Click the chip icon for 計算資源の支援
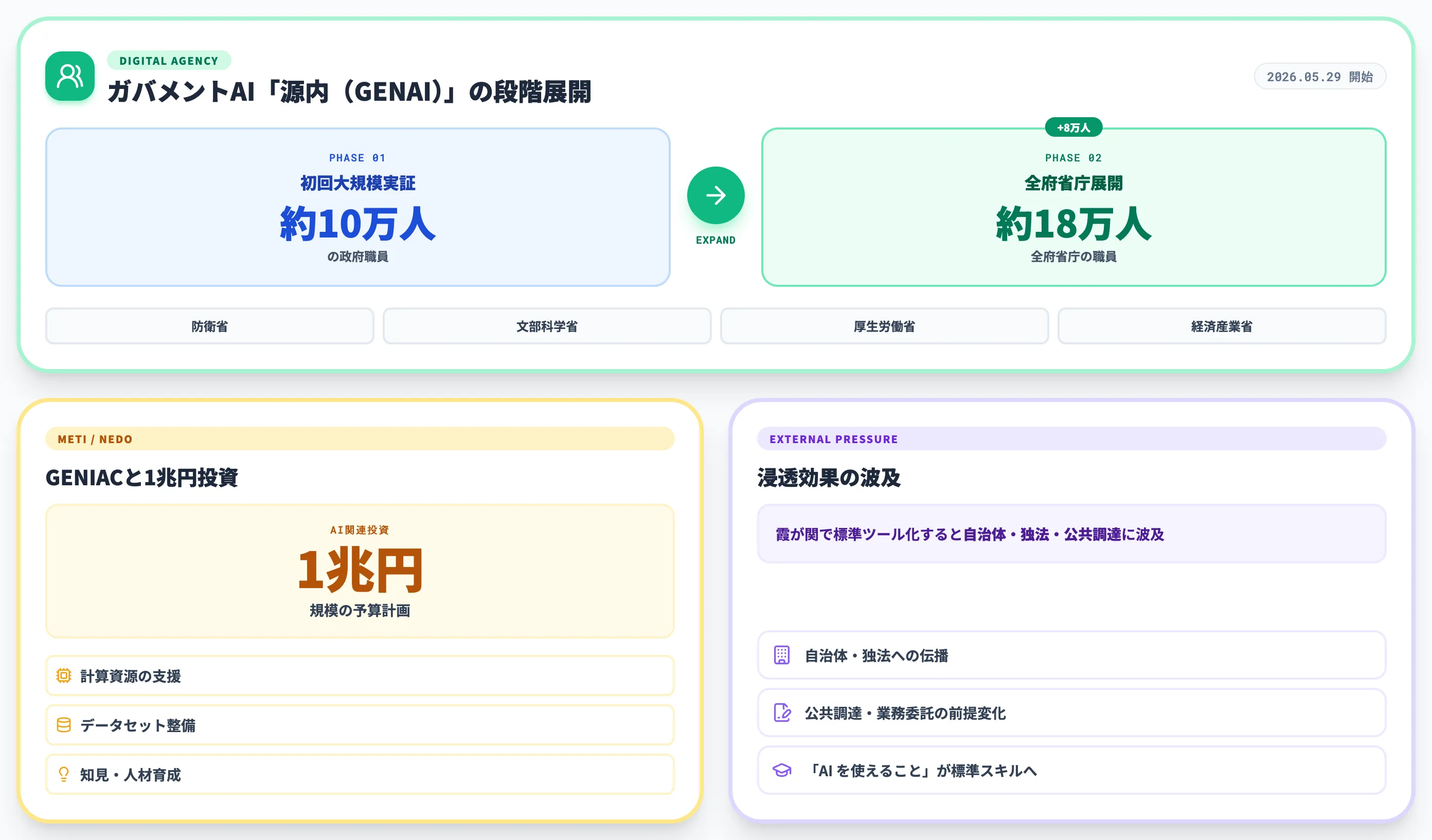The image size is (1432, 840). click(x=64, y=675)
